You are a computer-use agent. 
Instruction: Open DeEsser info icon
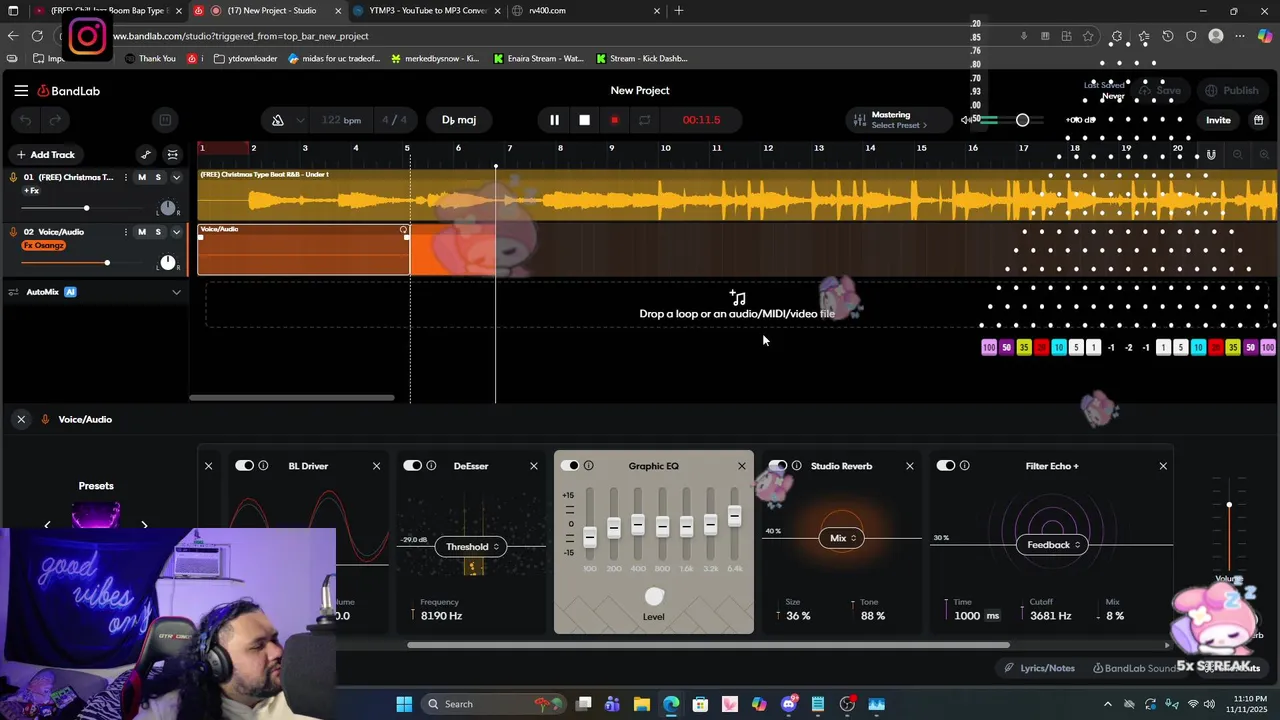(431, 466)
